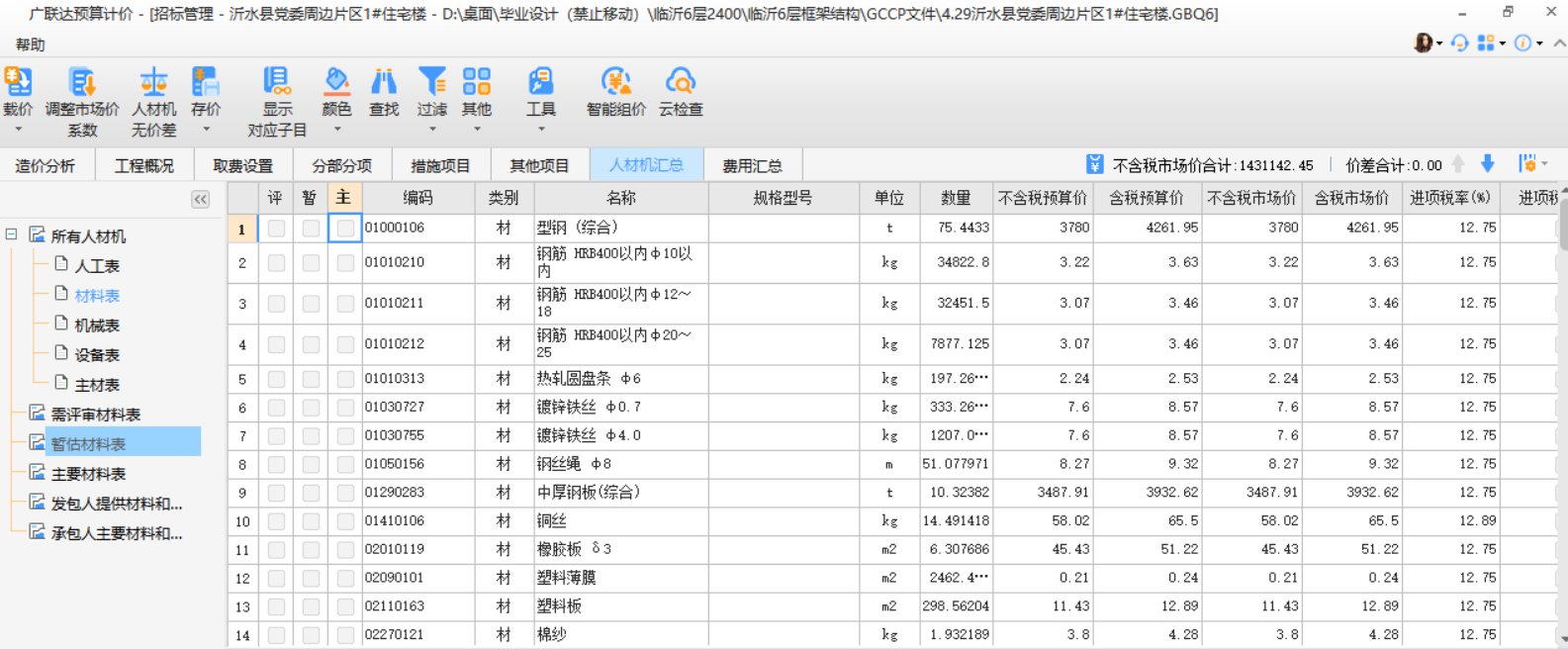Open the 其他 dropdown arrow
This screenshot has width=1568, height=649.
pyautogui.click(x=477, y=130)
